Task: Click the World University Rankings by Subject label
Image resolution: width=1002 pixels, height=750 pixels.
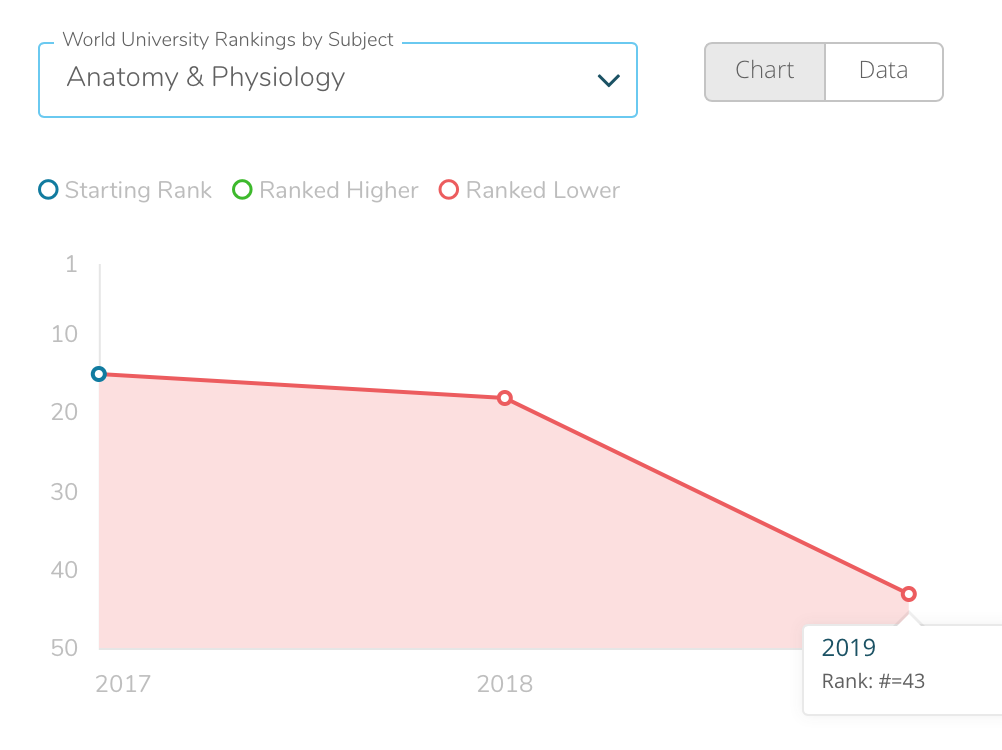Action: click(228, 40)
